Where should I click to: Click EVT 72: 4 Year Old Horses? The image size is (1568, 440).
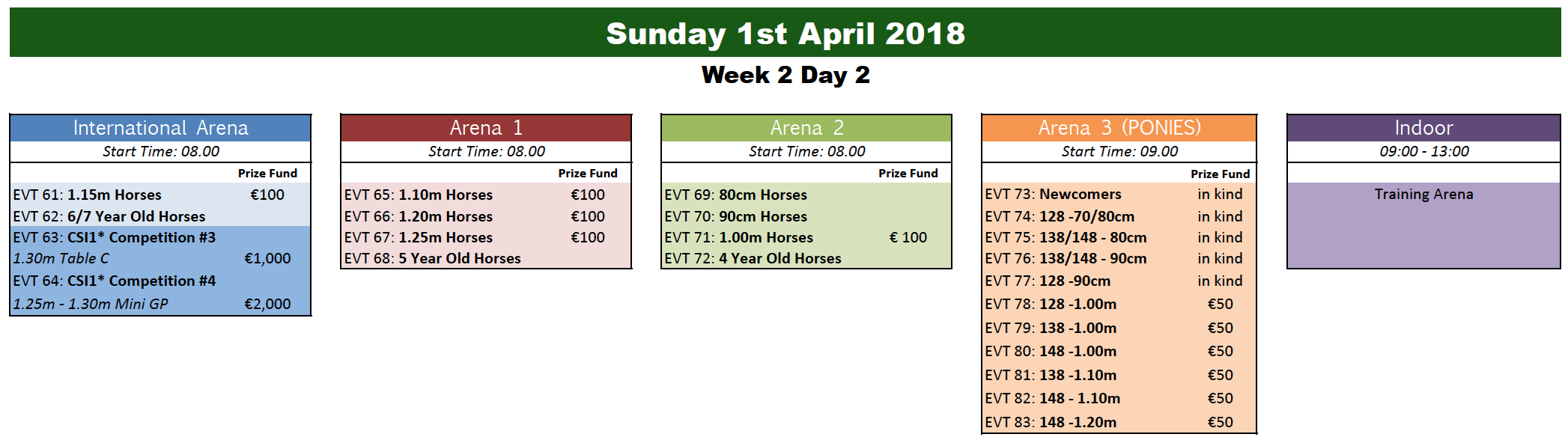coord(753,259)
